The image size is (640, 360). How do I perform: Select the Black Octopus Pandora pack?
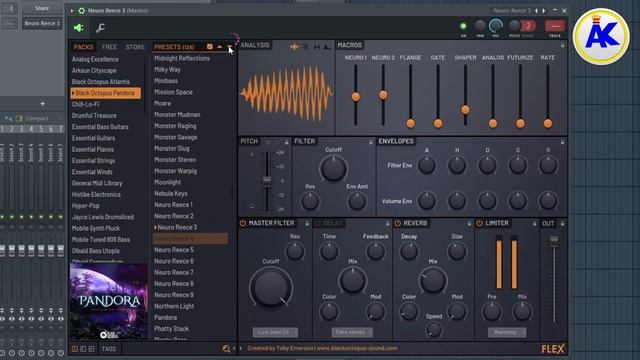105,93
